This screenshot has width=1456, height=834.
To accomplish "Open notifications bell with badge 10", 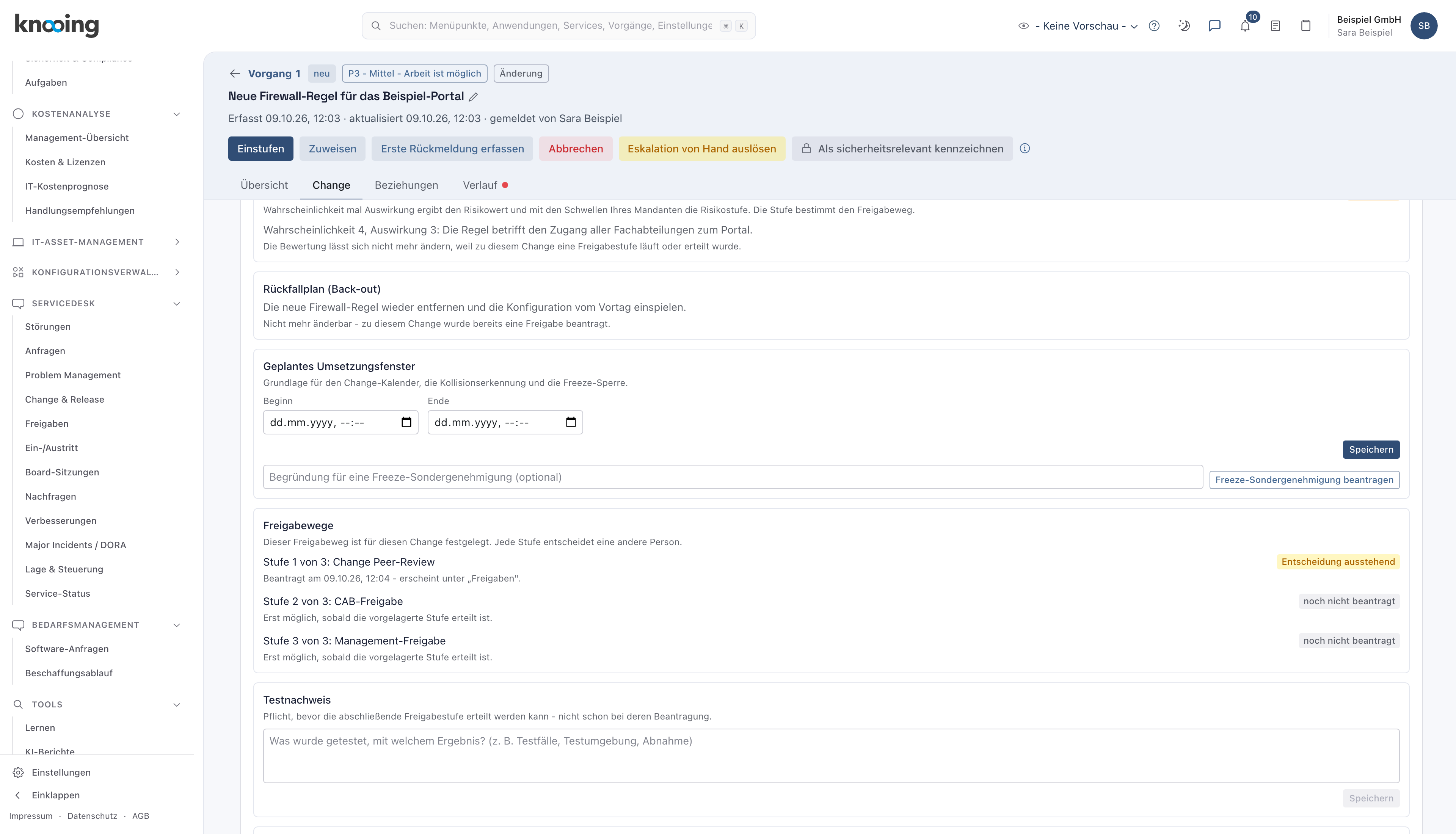I will (1245, 26).
